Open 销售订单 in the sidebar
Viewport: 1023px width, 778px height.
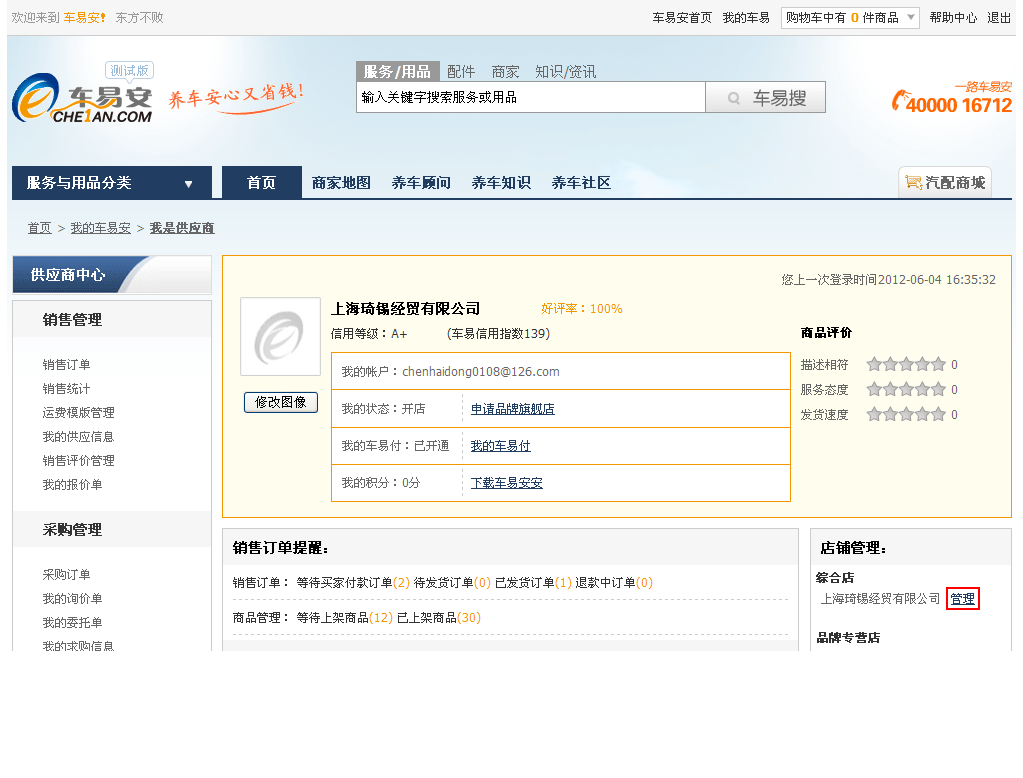[x=67, y=365]
